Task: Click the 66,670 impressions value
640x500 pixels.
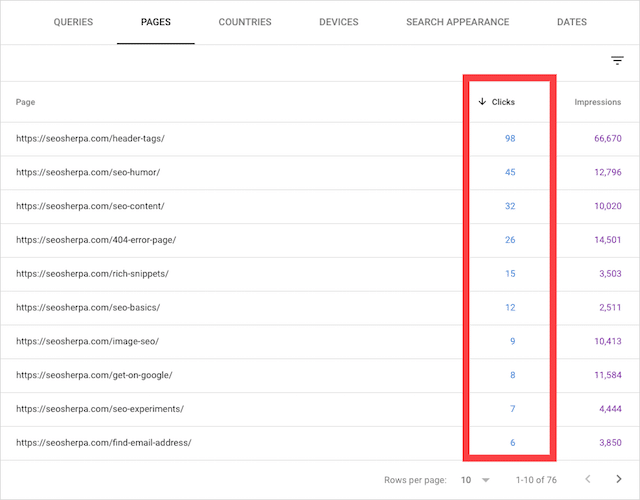Action: click(x=608, y=138)
